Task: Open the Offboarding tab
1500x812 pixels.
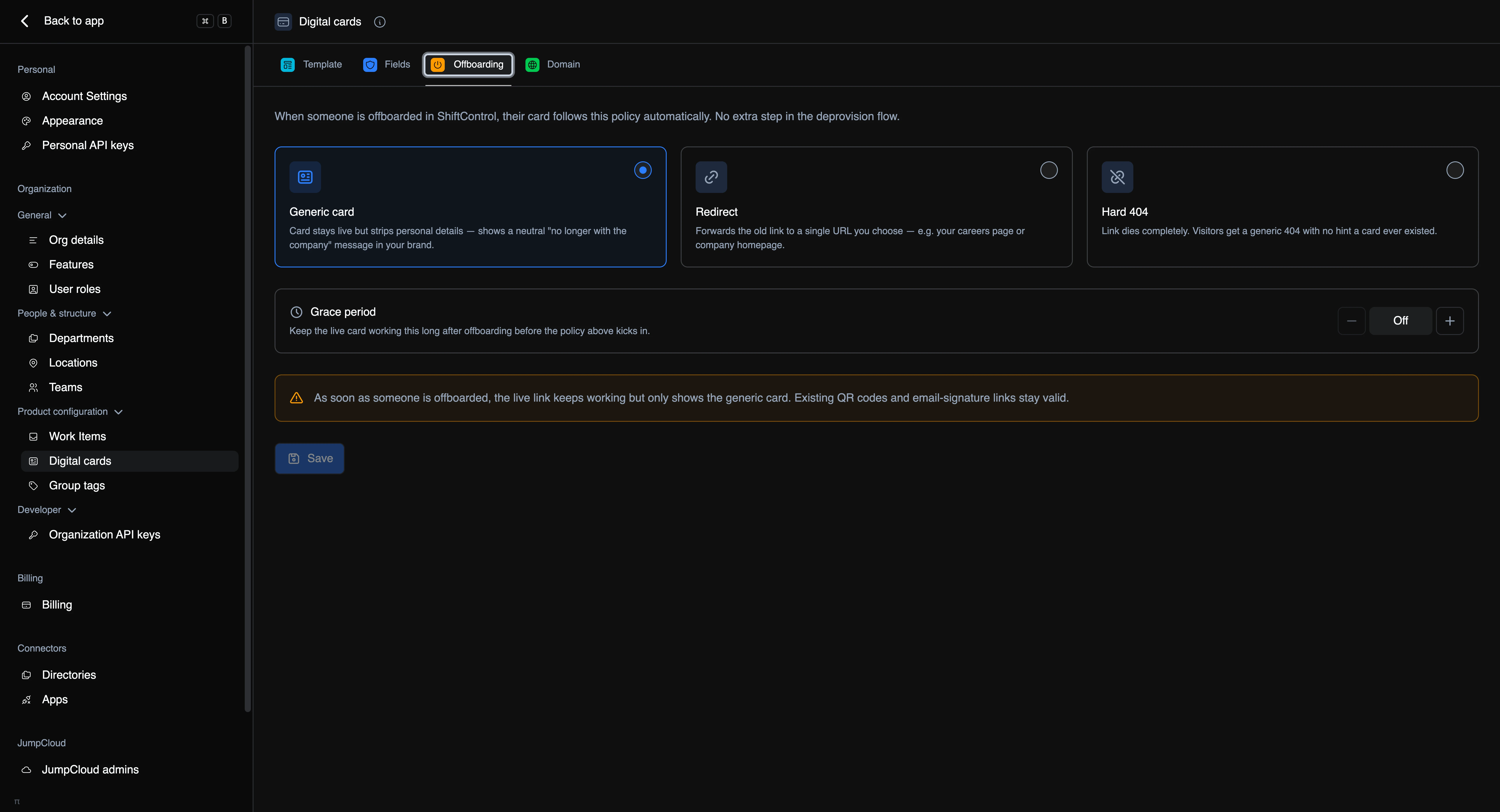Action: tap(468, 65)
